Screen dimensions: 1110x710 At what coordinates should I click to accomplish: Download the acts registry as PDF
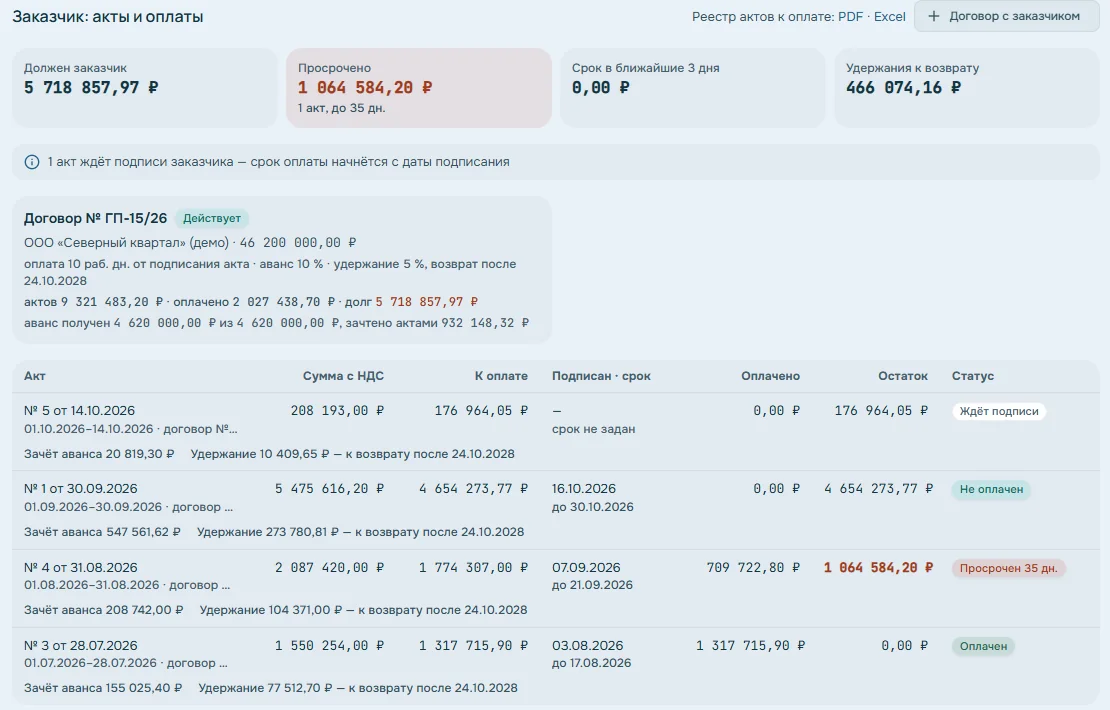point(850,16)
